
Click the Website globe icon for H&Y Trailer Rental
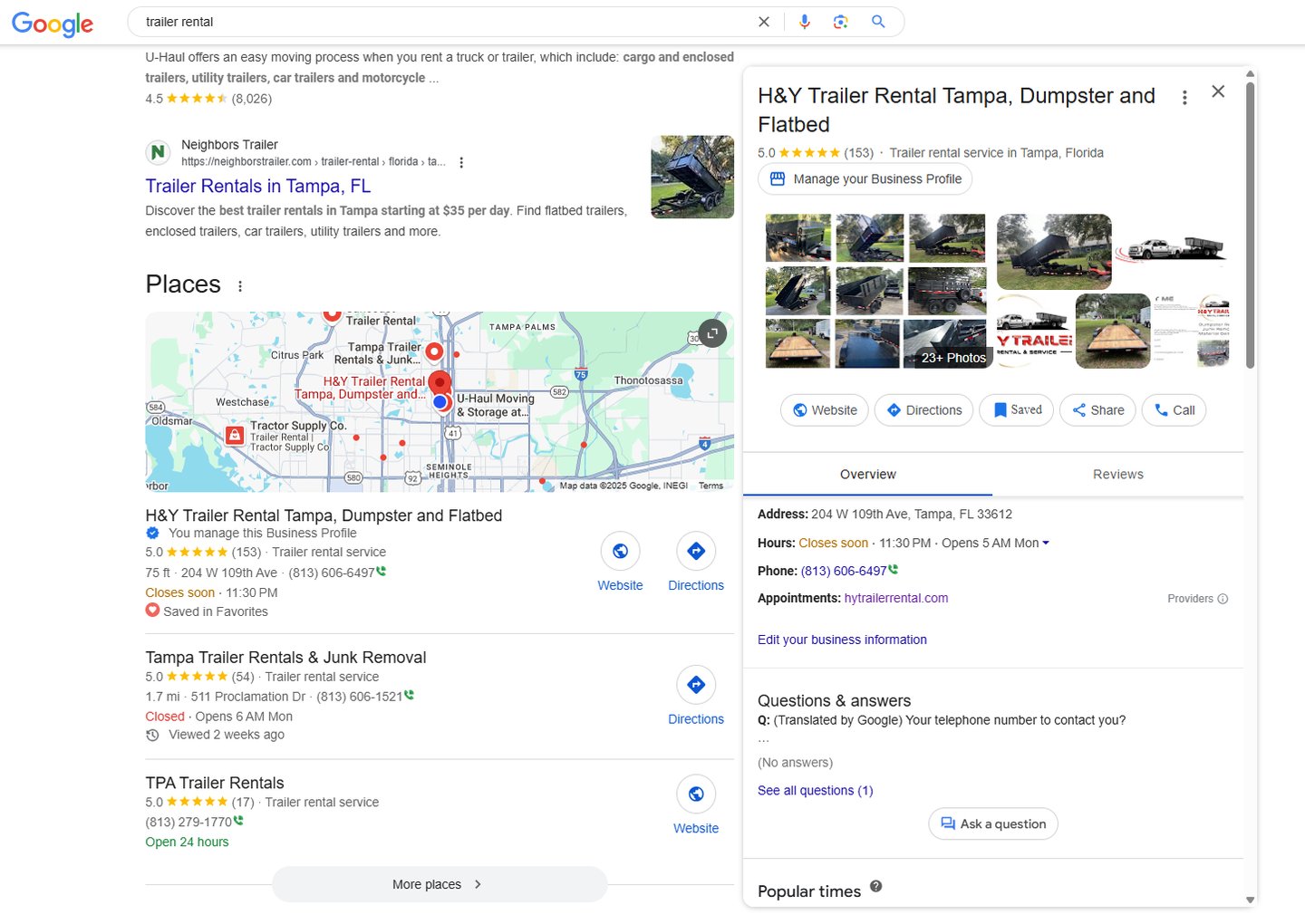(x=621, y=551)
